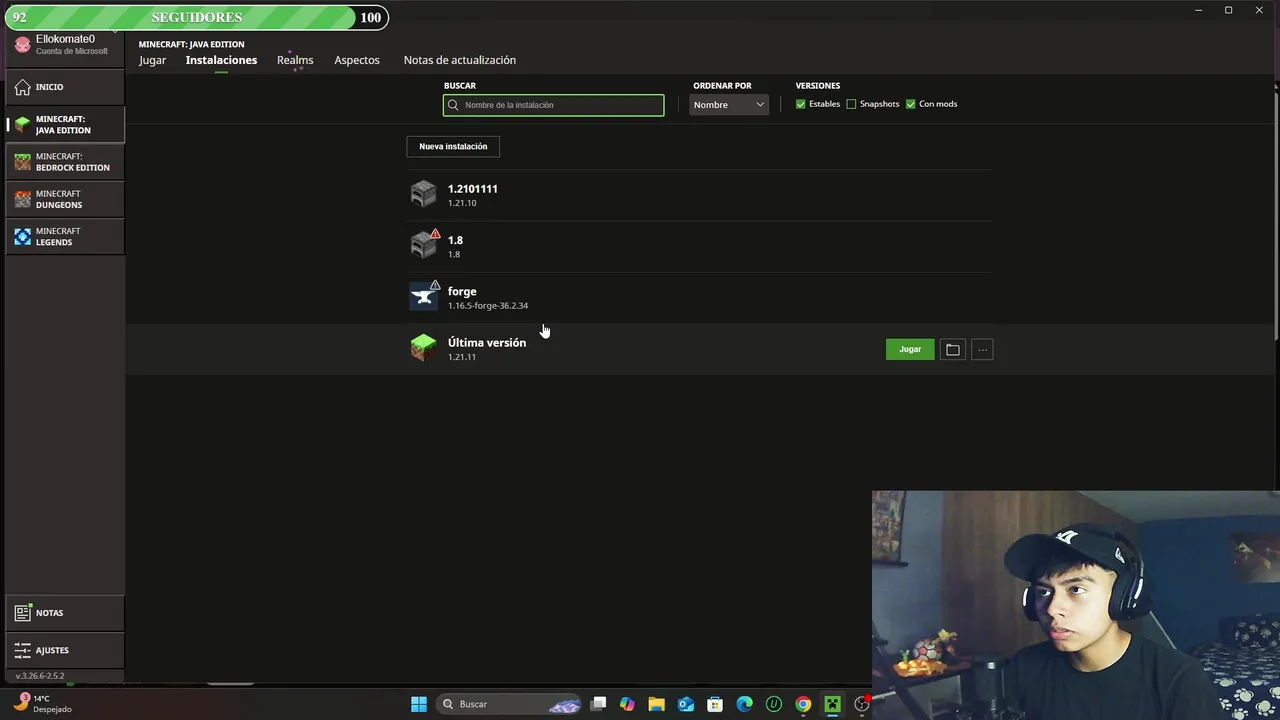
Task: Open Notas de actualización tab
Action: click(460, 60)
